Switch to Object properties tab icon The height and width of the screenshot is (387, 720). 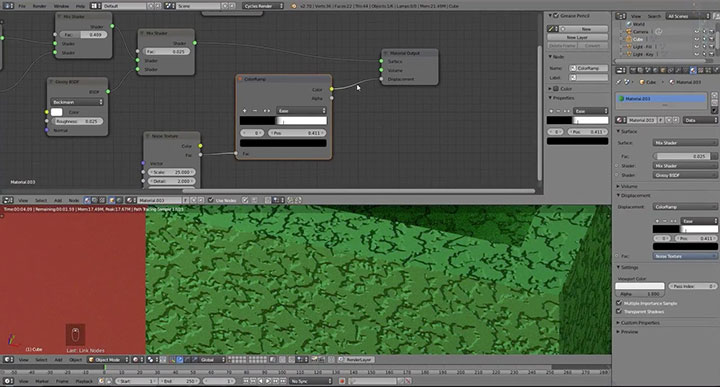[663, 70]
